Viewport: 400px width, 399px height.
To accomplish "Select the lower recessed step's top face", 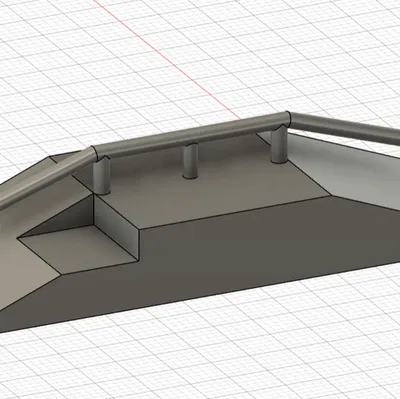I will pyautogui.click(x=78, y=248).
